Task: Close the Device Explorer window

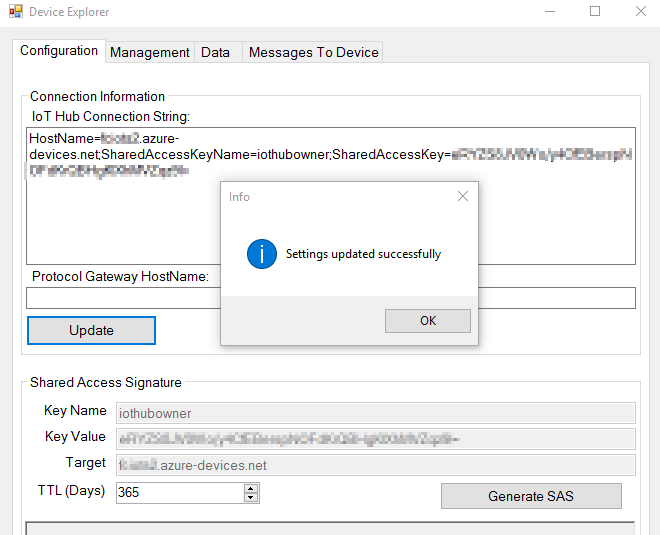Action: (x=641, y=11)
